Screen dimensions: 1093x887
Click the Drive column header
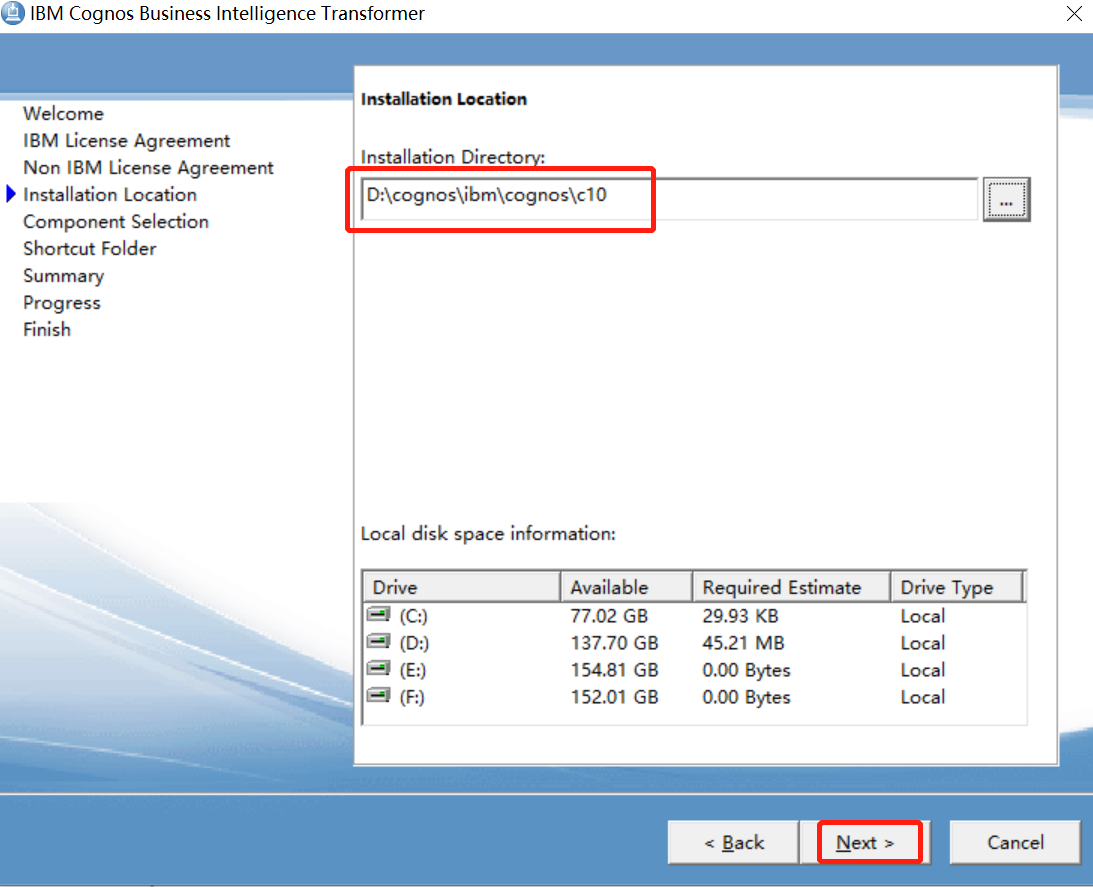pyautogui.click(x=461, y=587)
